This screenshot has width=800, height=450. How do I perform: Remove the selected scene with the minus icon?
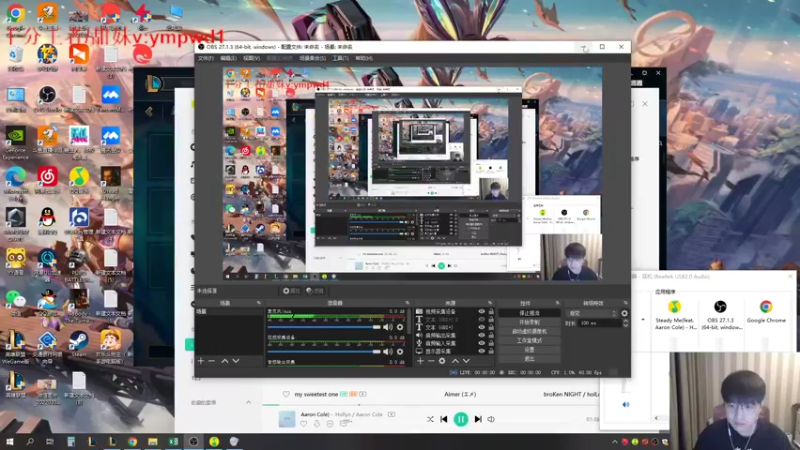[212, 361]
